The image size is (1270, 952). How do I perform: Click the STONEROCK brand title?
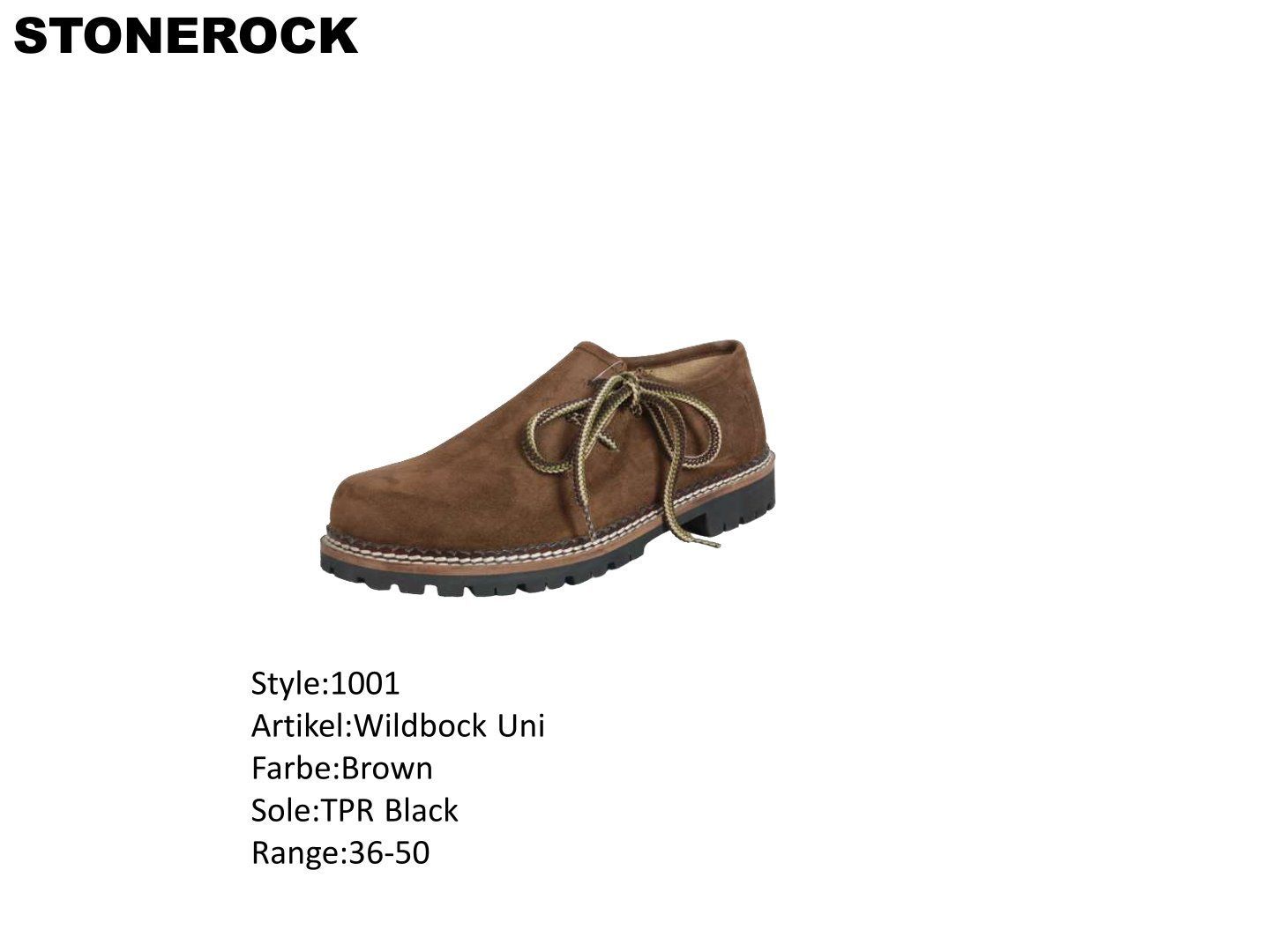tap(186, 36)
